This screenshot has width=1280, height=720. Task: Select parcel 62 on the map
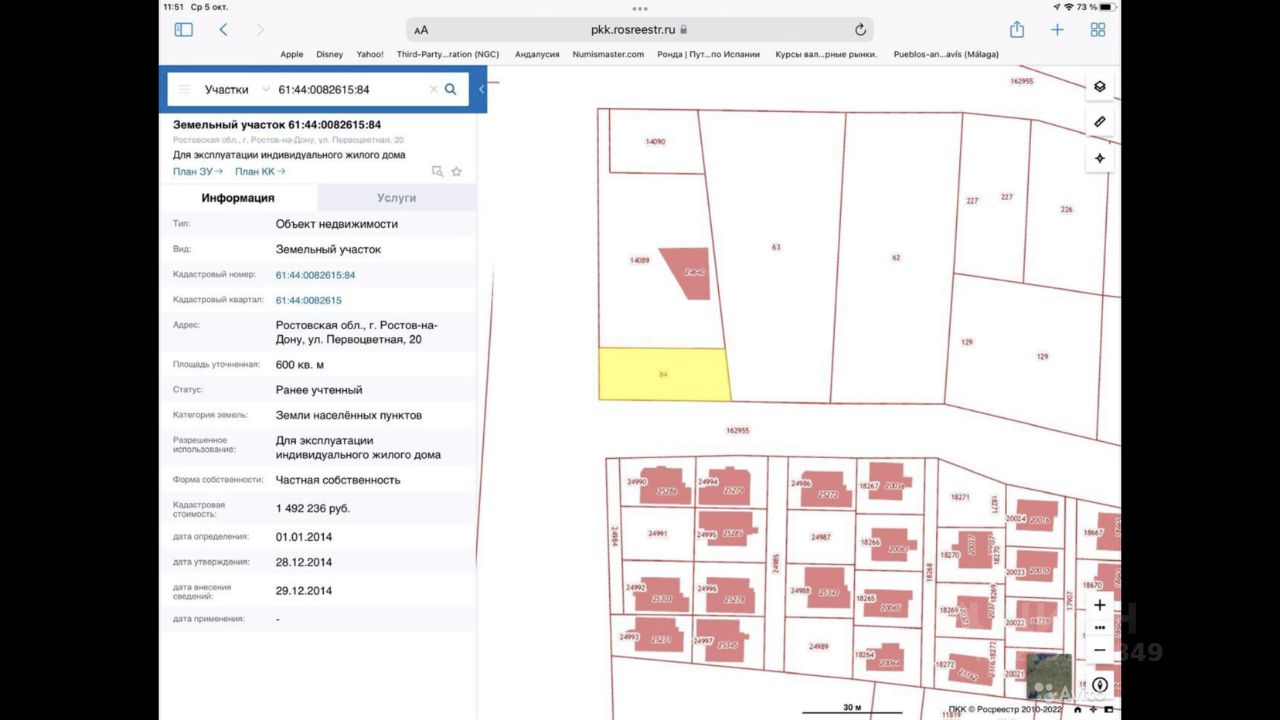[896, 257]
